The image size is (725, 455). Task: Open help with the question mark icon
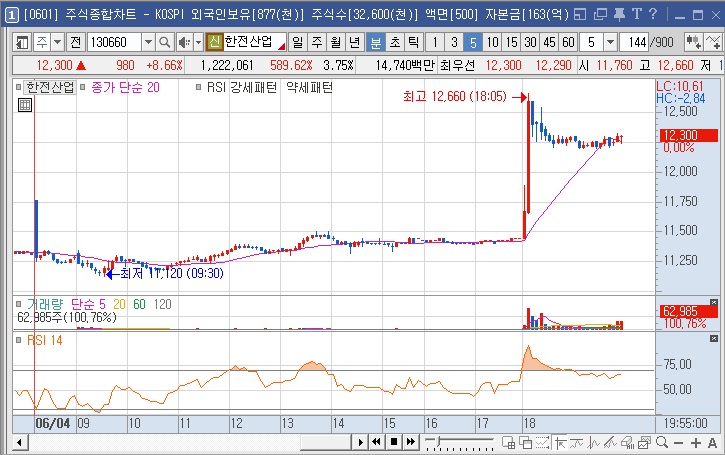coord(653,14)
